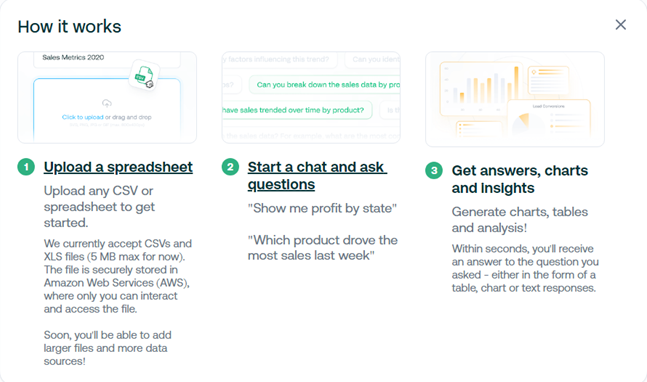
Task: Select the upload spreadsheet preview image
Action: tap(107, 97)
